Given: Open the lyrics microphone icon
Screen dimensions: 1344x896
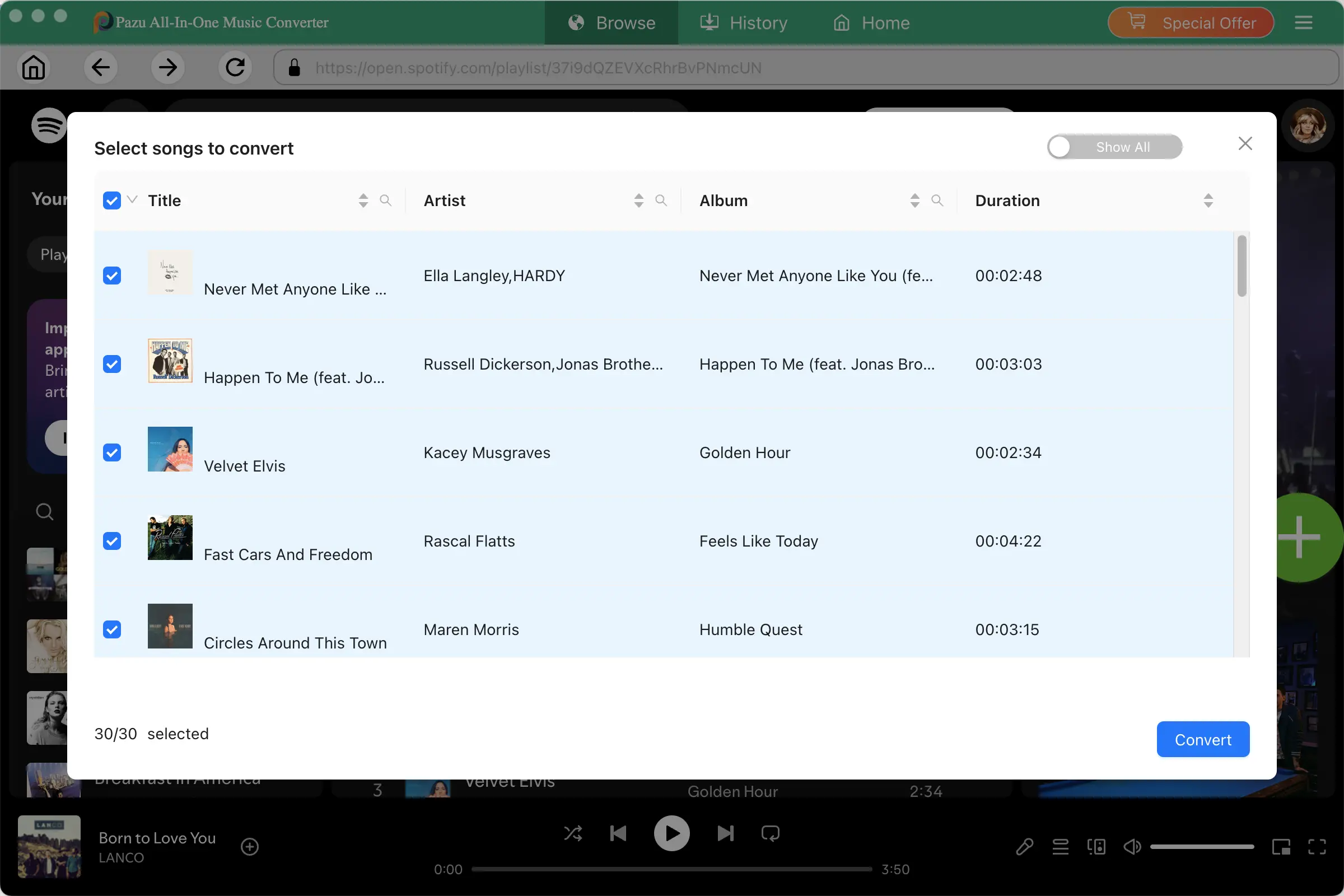Looking at the screenshot, I should (1024, 846).
